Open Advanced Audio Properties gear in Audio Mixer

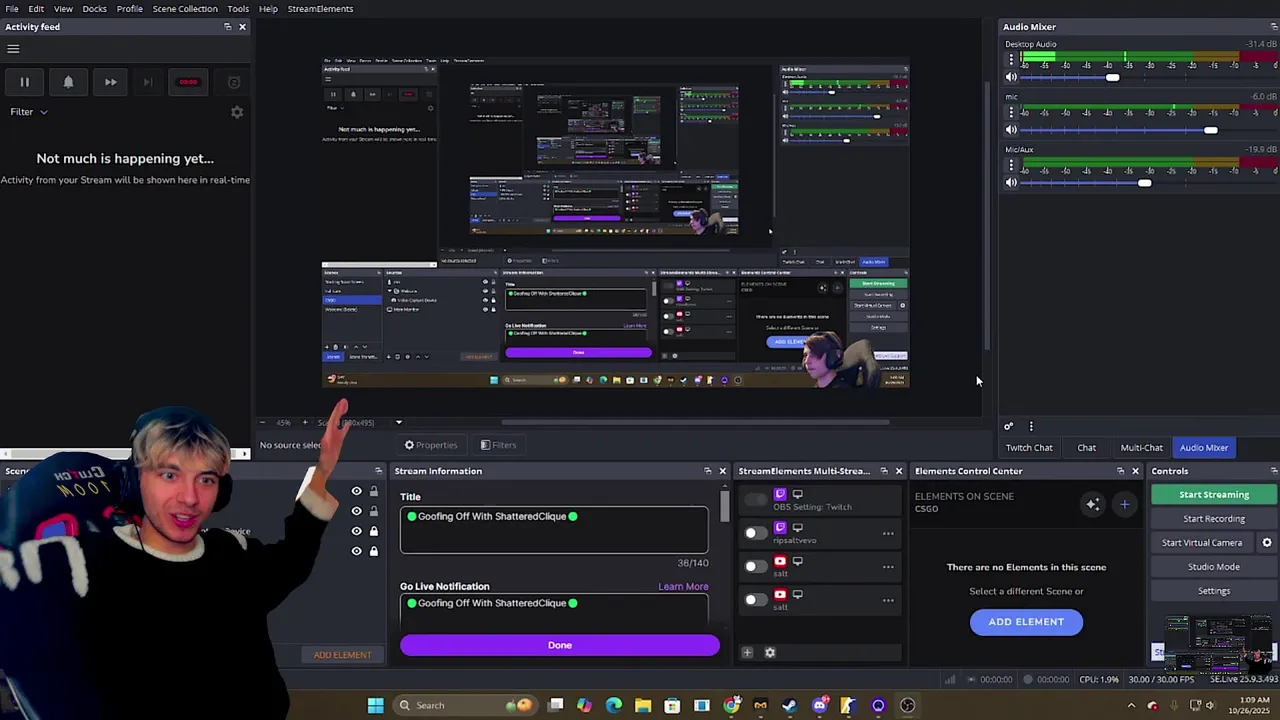coord(1008,427)
